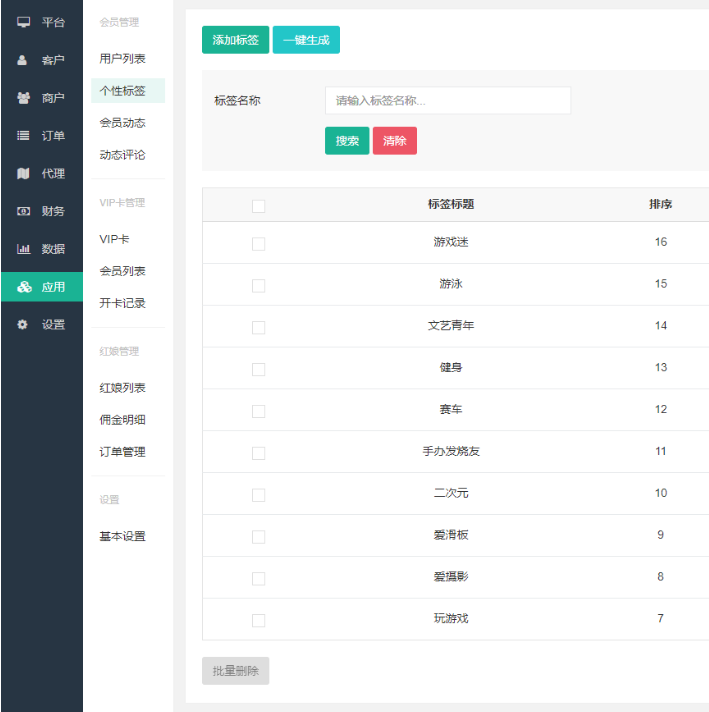The width and height of the screenshot is (709, 712).
Task: Click the green 搜索 button
Action: pyautogui.click(x=347, y=141)
